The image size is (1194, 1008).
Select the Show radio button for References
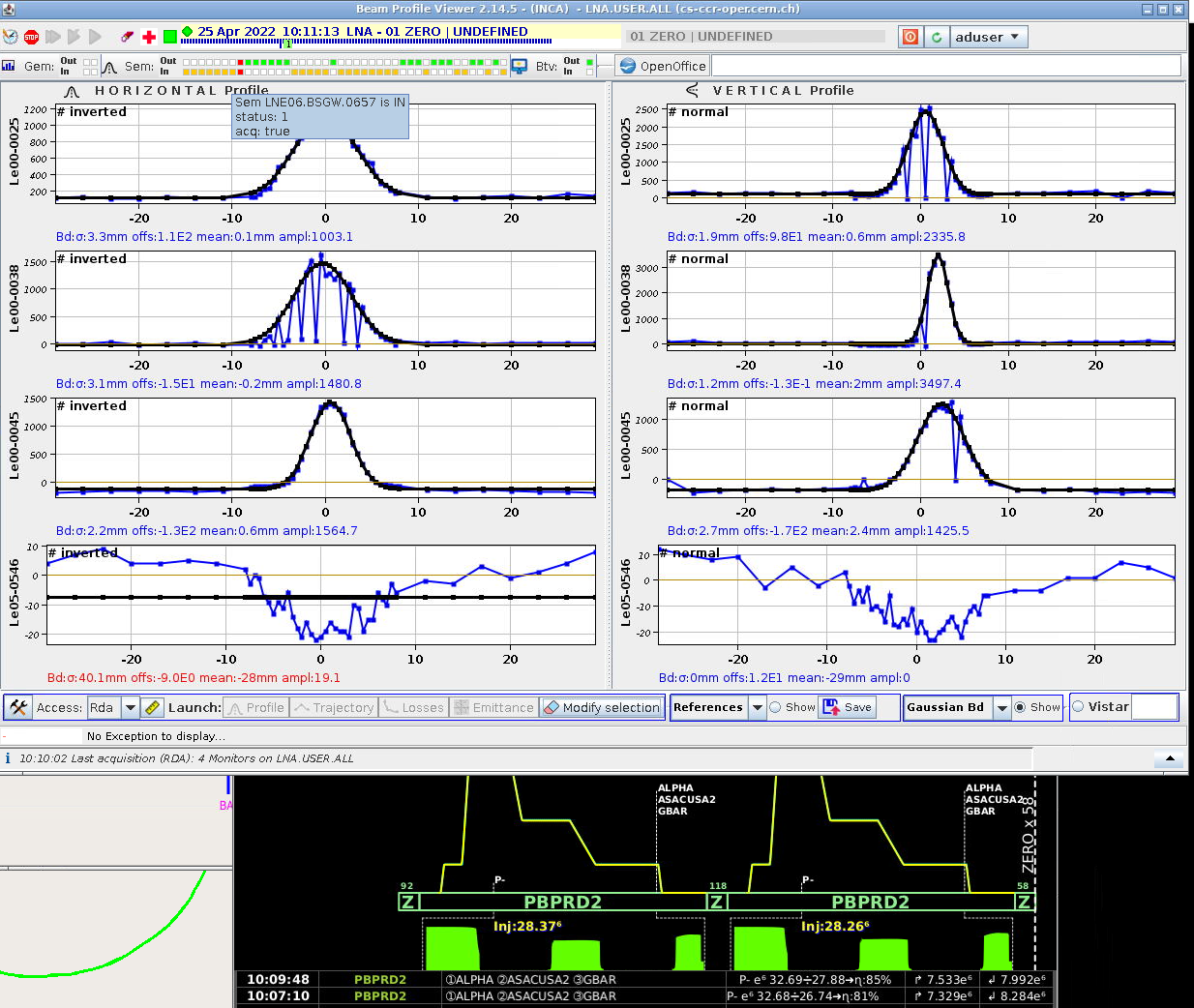pos(775,707)
